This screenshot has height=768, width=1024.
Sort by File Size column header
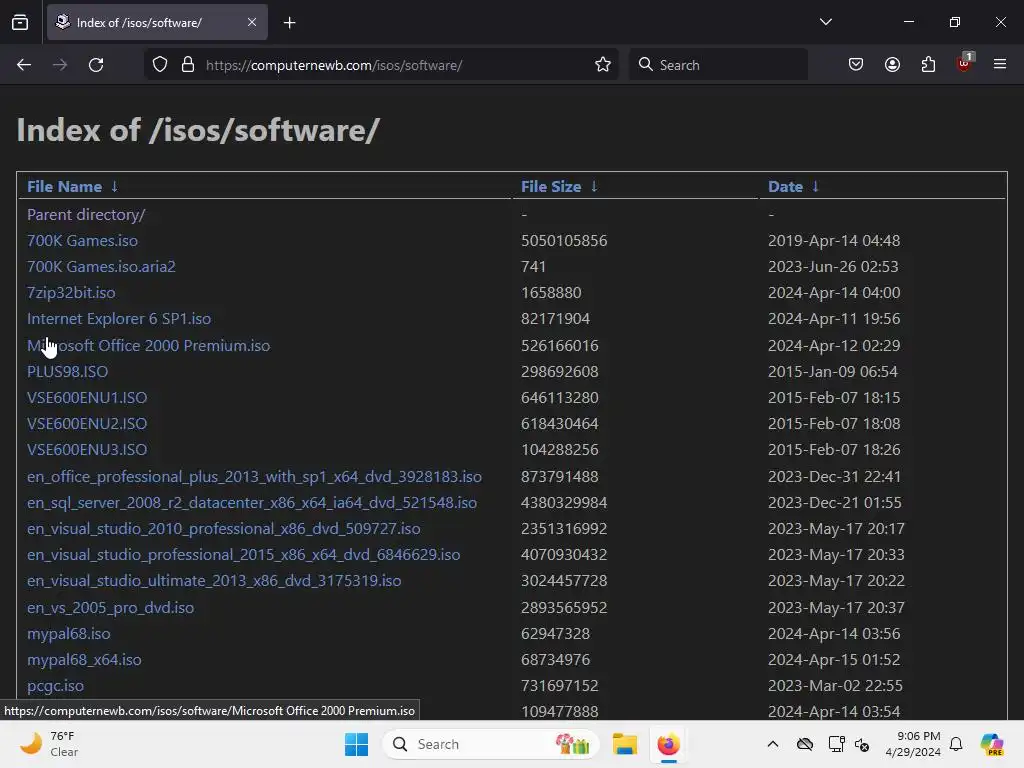(551, 187)
